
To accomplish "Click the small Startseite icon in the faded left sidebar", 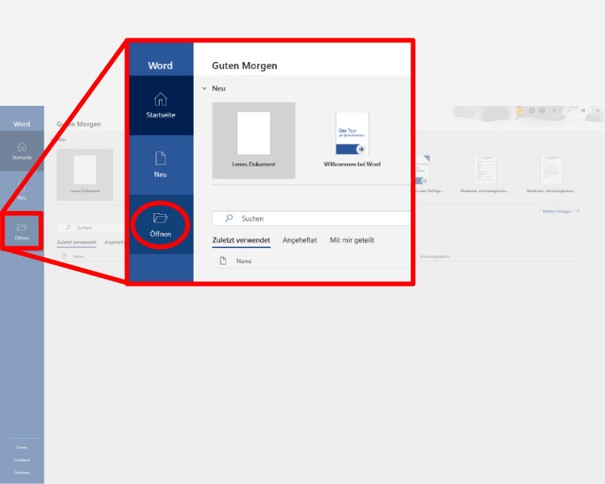I will pyautogui.click(x=22, y=148).
